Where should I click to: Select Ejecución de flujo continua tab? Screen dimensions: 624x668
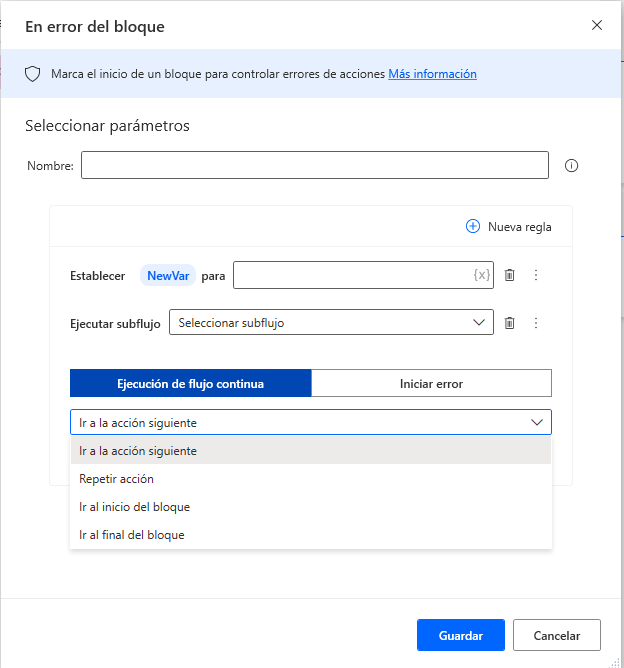(x=190, y=383)
